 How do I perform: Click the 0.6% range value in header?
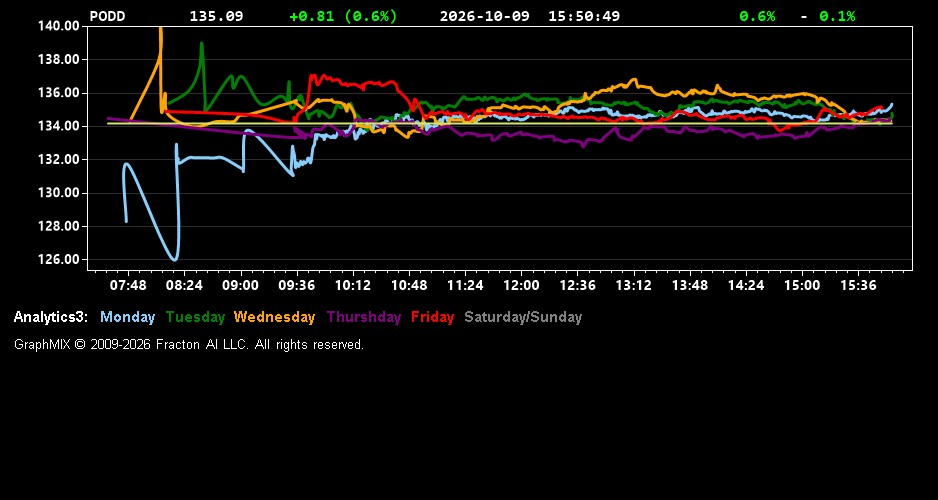(757, 16)
